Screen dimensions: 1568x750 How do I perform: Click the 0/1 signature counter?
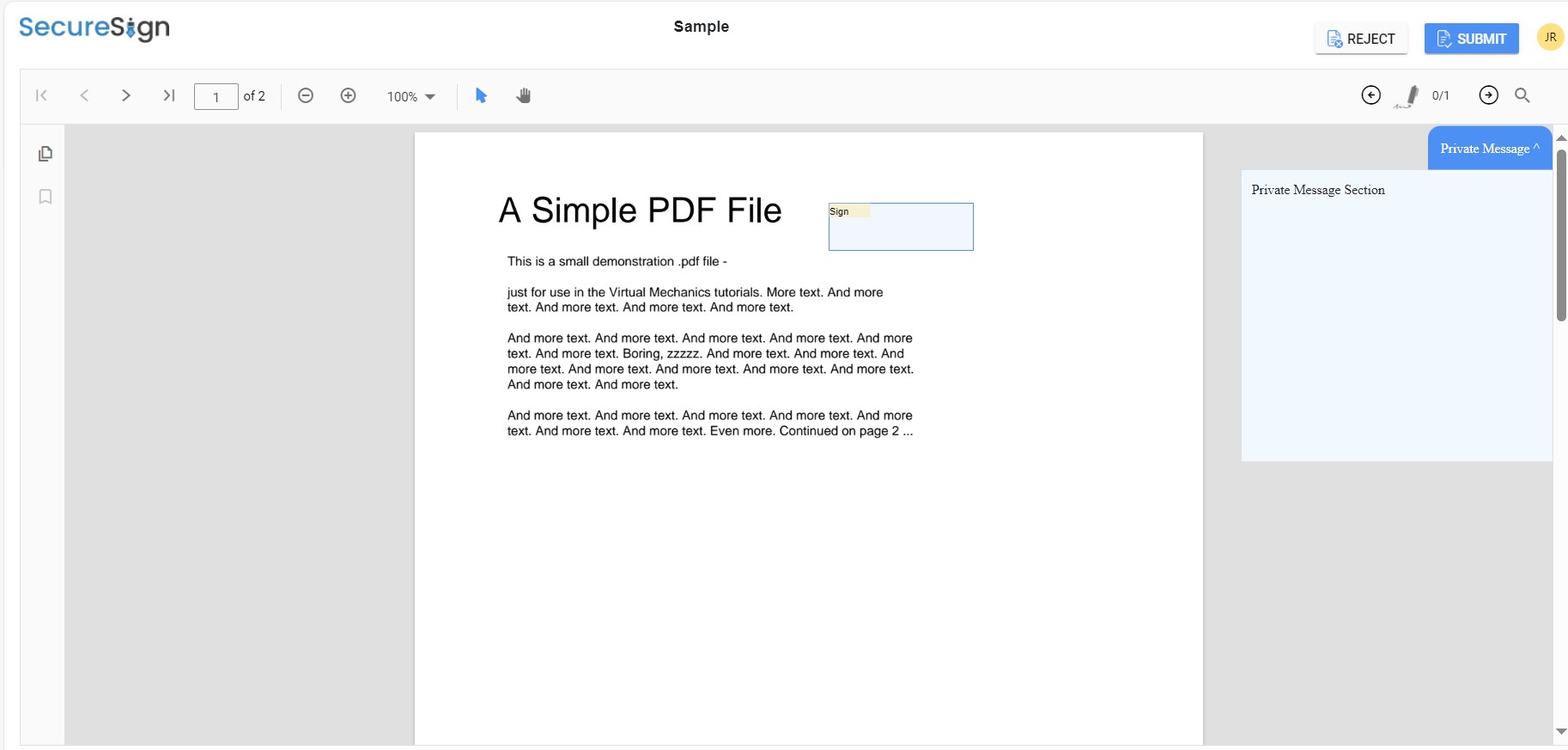click(x=1441, y=96)
